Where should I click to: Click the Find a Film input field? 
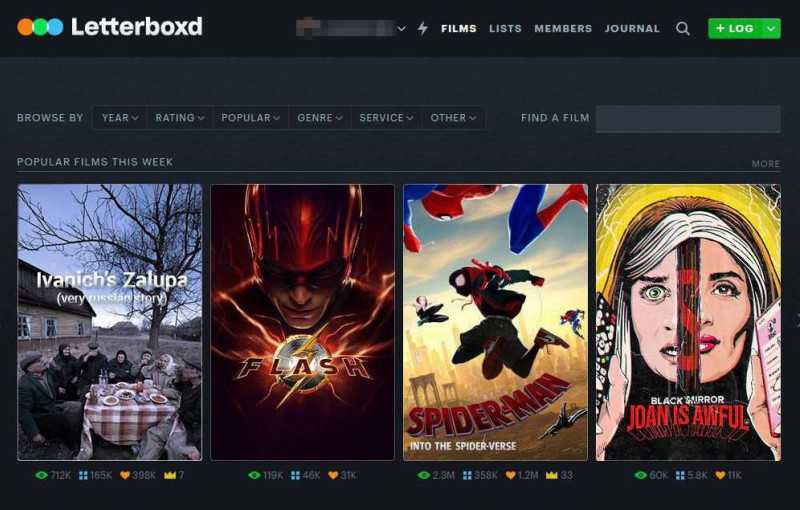[688, 119]
